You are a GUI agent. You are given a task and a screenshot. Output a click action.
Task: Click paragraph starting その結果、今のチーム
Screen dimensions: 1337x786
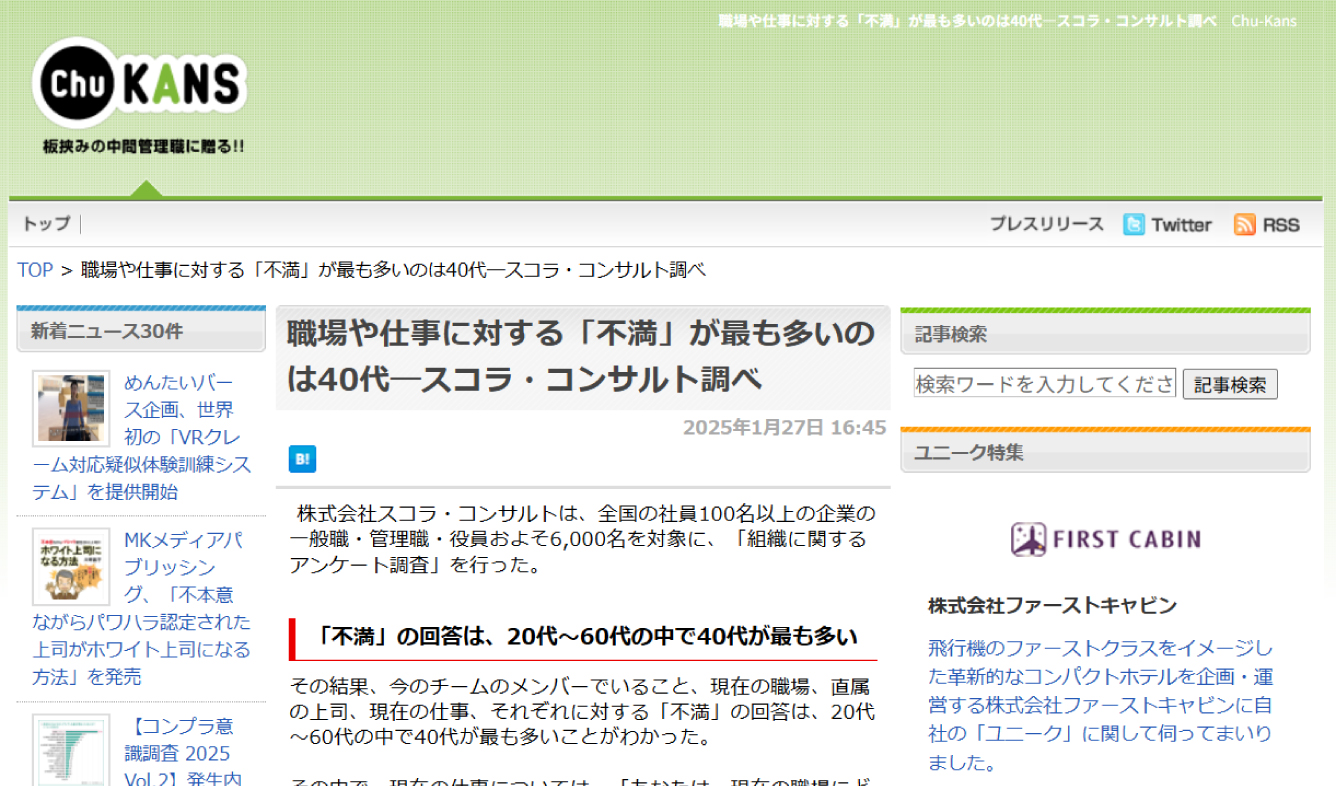pyautogui.click(x=583, y=711)
